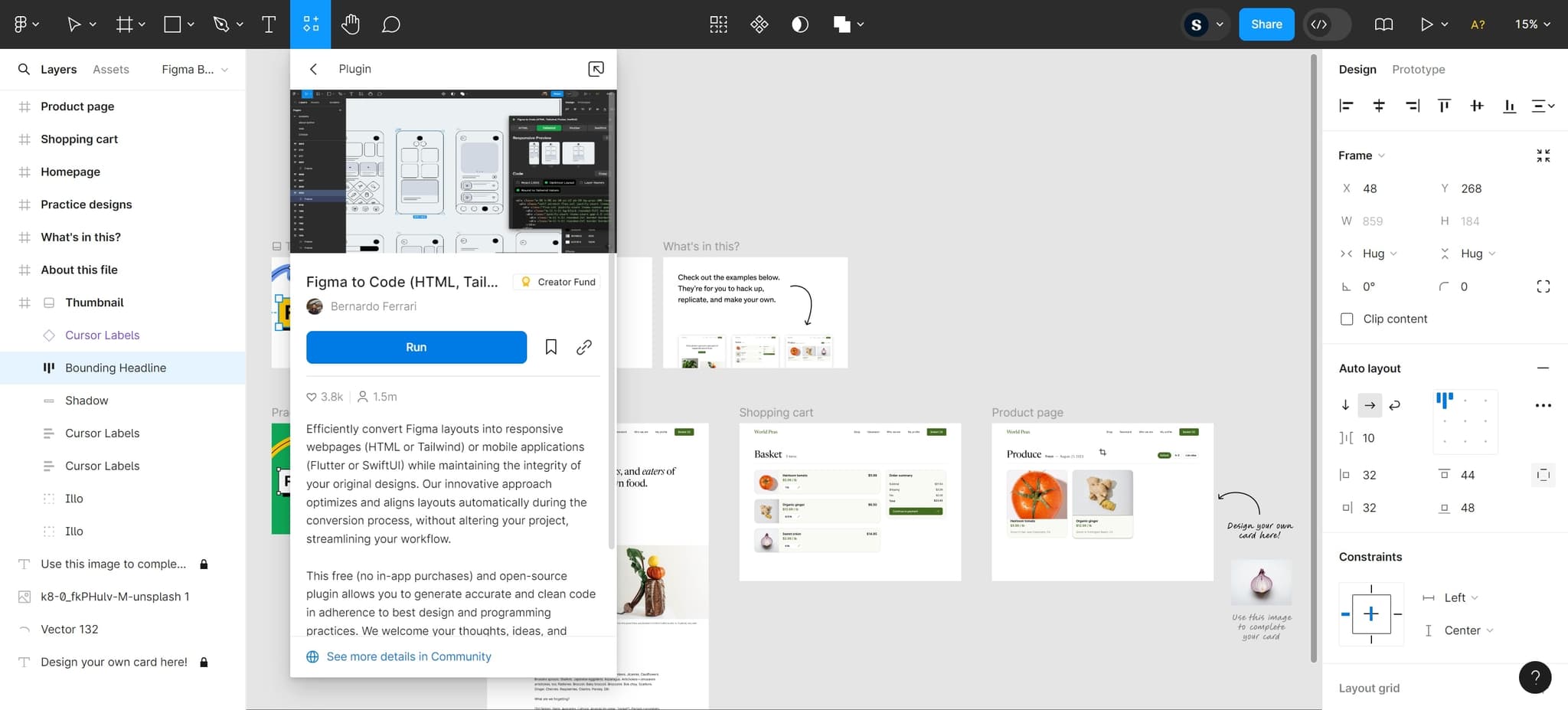Switch to the Prototype tab
The height and width of the screenshot is (710, 1568).
click(1418, 69)
